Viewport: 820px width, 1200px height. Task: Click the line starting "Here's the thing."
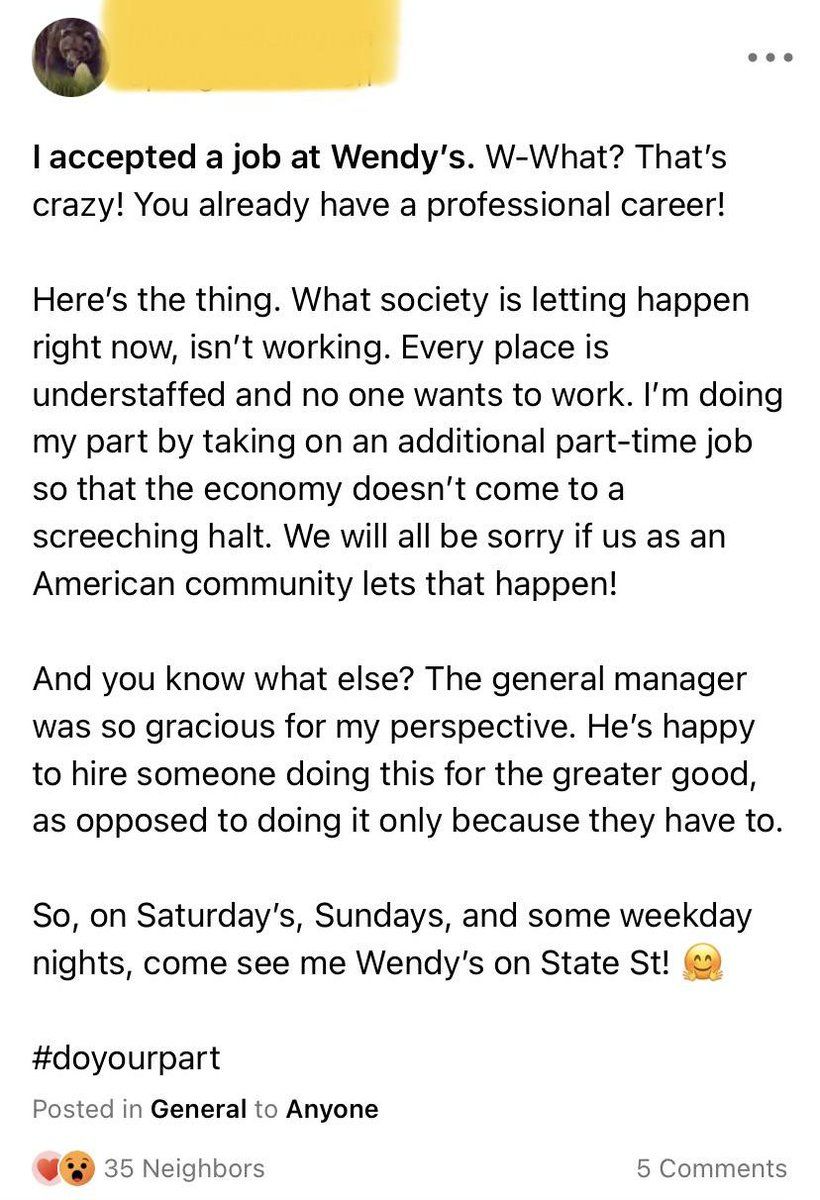point(391,299)
